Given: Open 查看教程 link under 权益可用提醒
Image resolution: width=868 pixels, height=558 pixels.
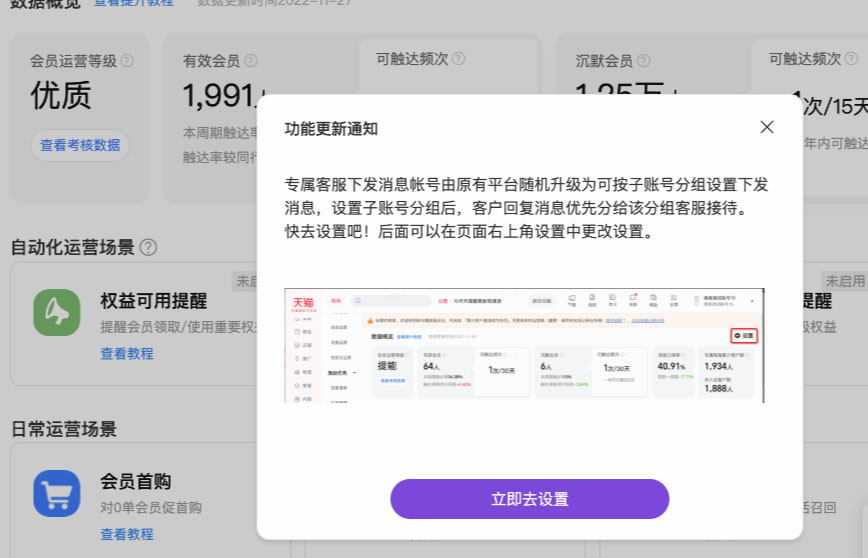Looking at the screenshot, I should pos(127,353).
